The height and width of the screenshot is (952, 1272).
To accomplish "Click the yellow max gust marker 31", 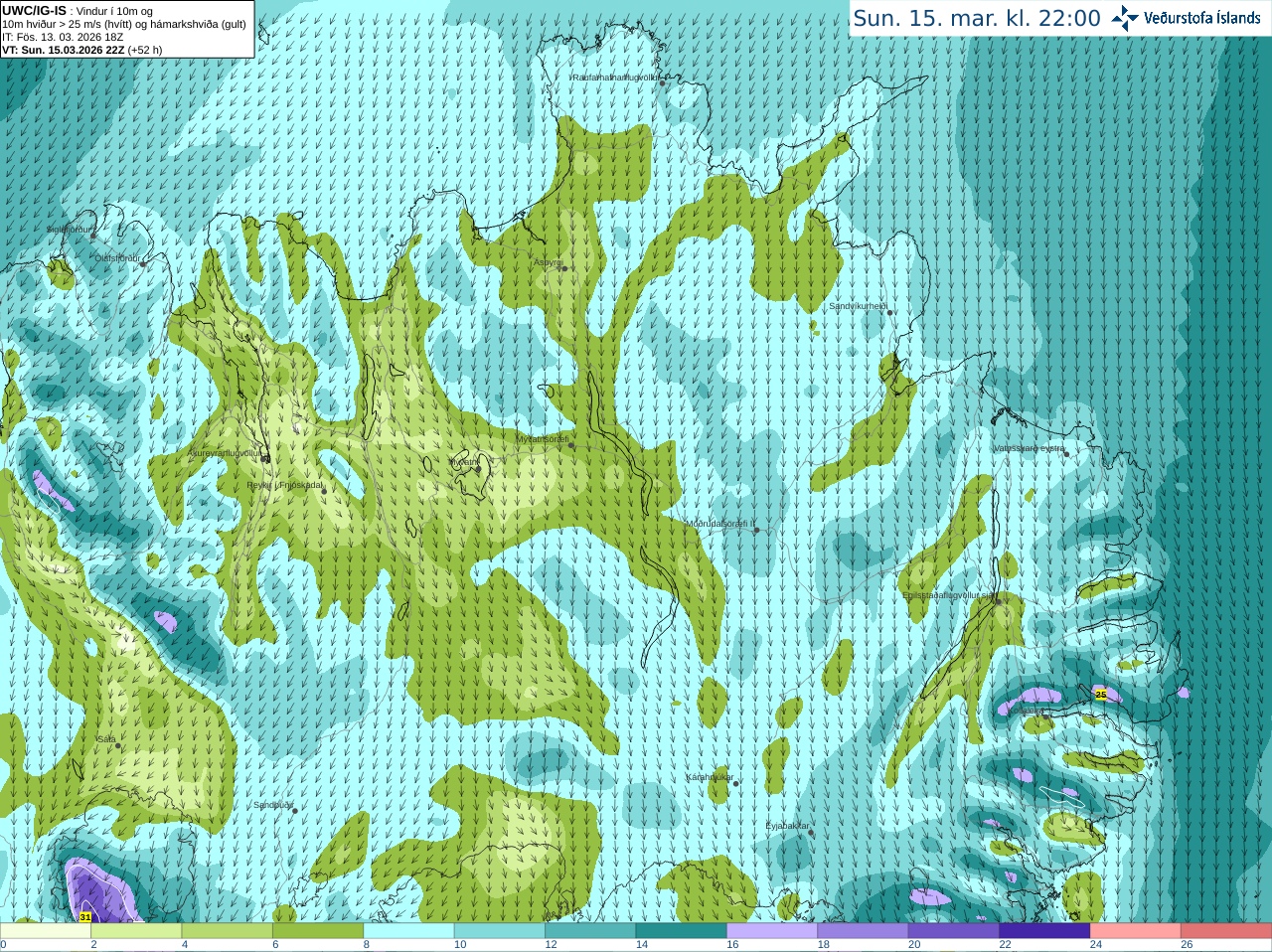I will [85, 917].
